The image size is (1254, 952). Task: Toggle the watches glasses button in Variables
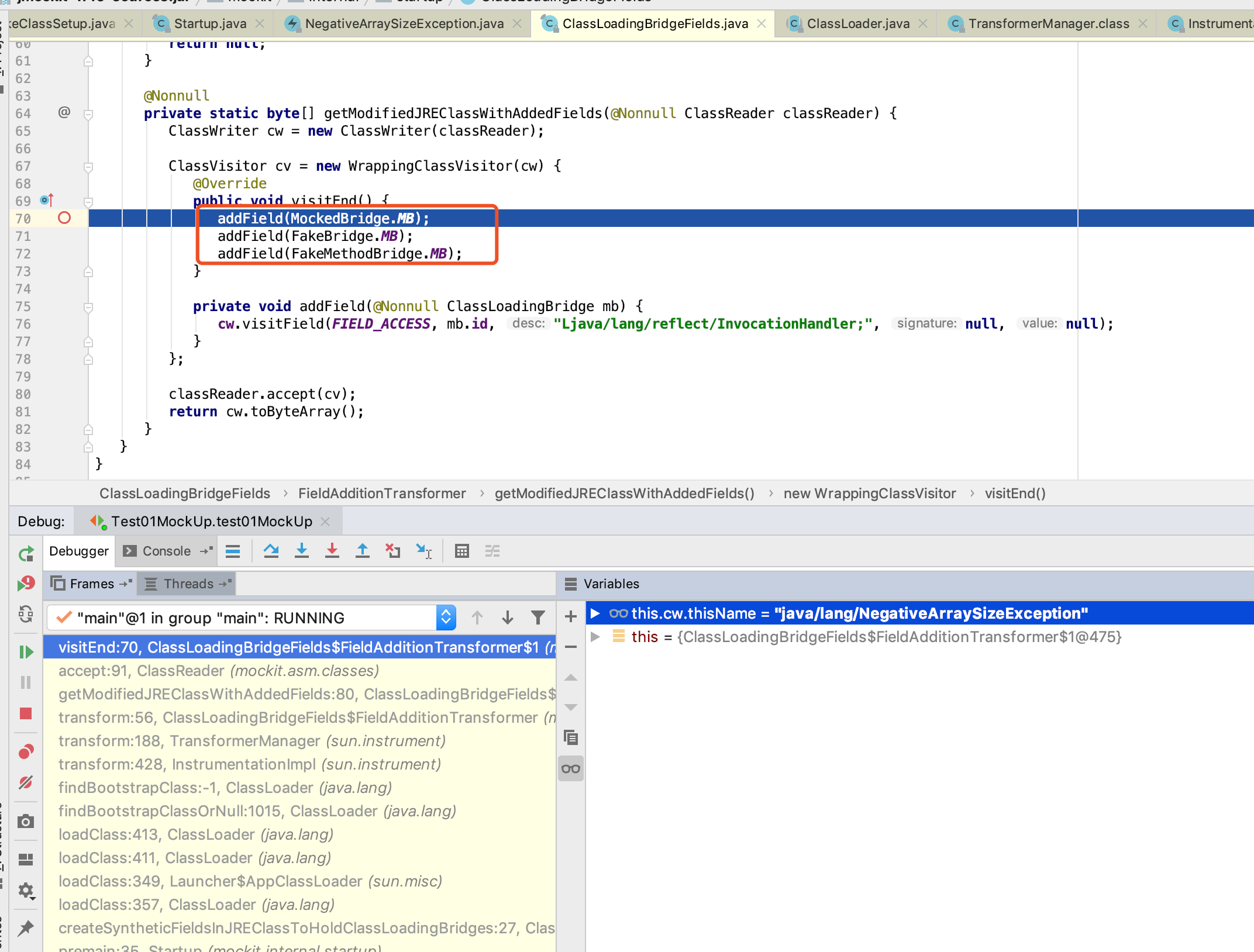pyautogui.click(x=571, y=768)
